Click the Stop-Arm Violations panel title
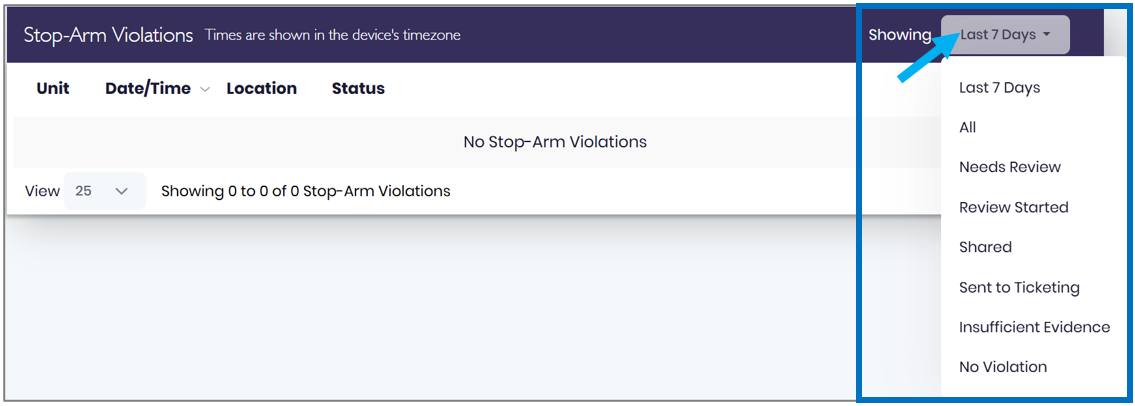 point(109,35)
